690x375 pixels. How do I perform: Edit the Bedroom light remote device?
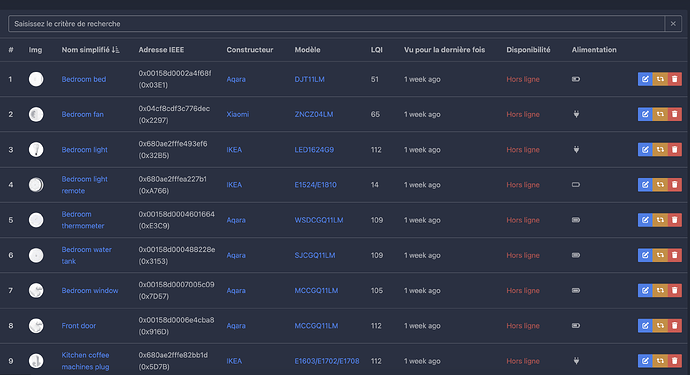pos(645,185)
